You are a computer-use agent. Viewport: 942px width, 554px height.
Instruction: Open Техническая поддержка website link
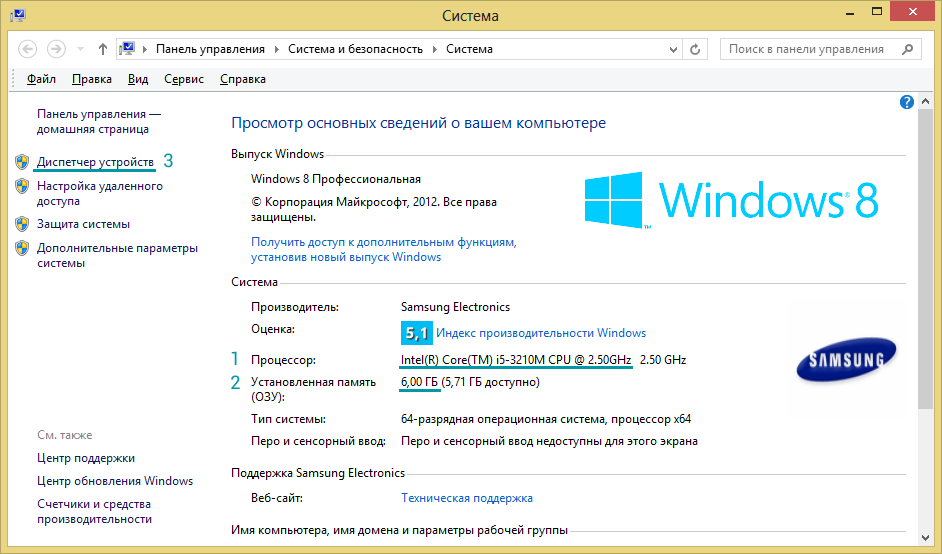(467, 498)
